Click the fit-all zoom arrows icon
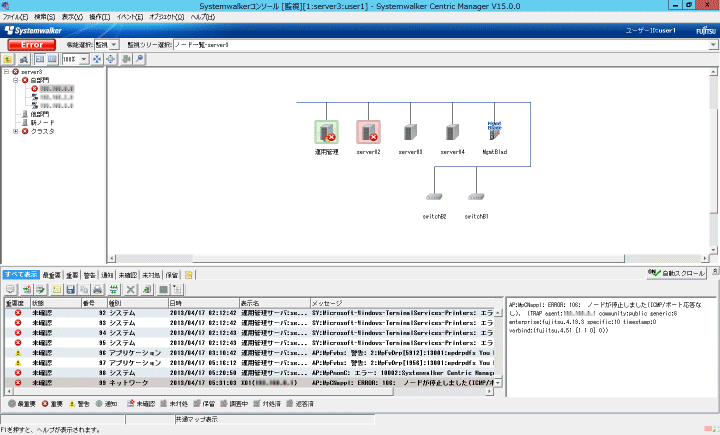 pos(97,59)
